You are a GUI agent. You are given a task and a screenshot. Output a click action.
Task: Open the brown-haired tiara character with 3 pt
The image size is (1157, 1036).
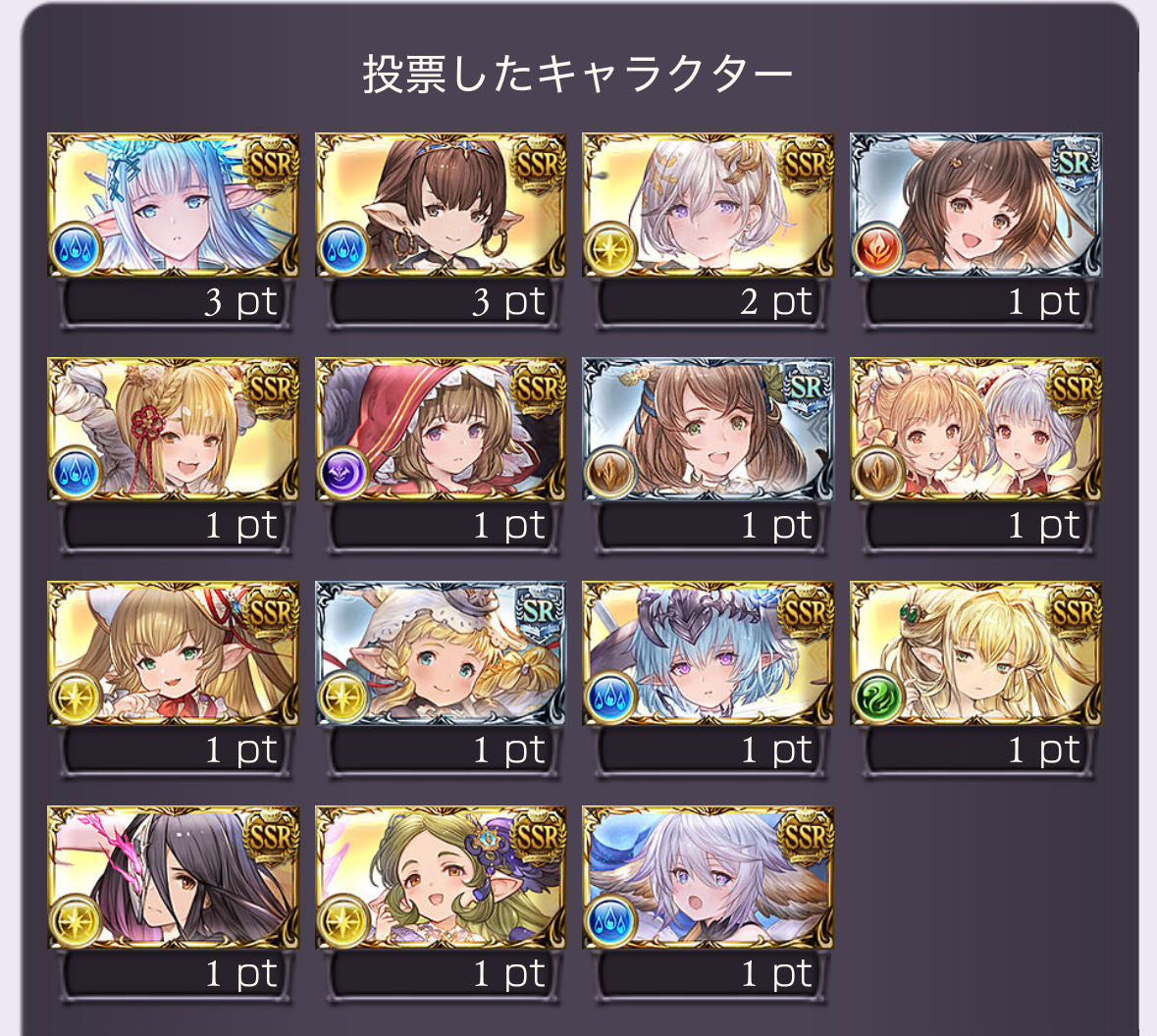tap(441, 204)
